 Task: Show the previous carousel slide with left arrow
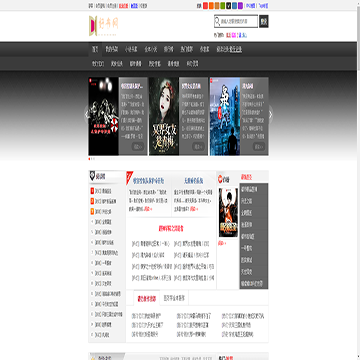pyautogui.click(x=86, y=115)
